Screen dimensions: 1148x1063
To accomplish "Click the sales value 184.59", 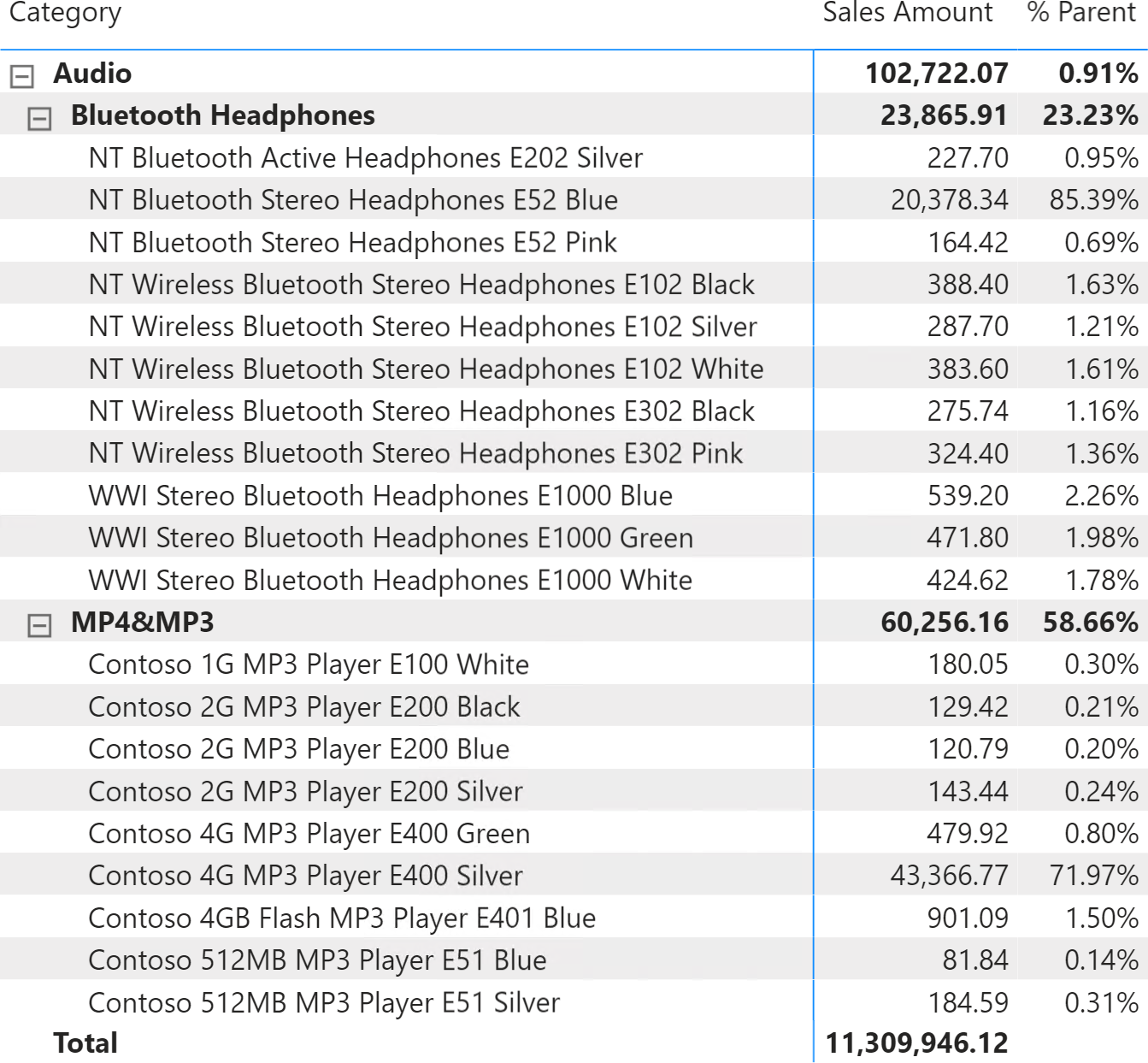I will (968, 1003).
